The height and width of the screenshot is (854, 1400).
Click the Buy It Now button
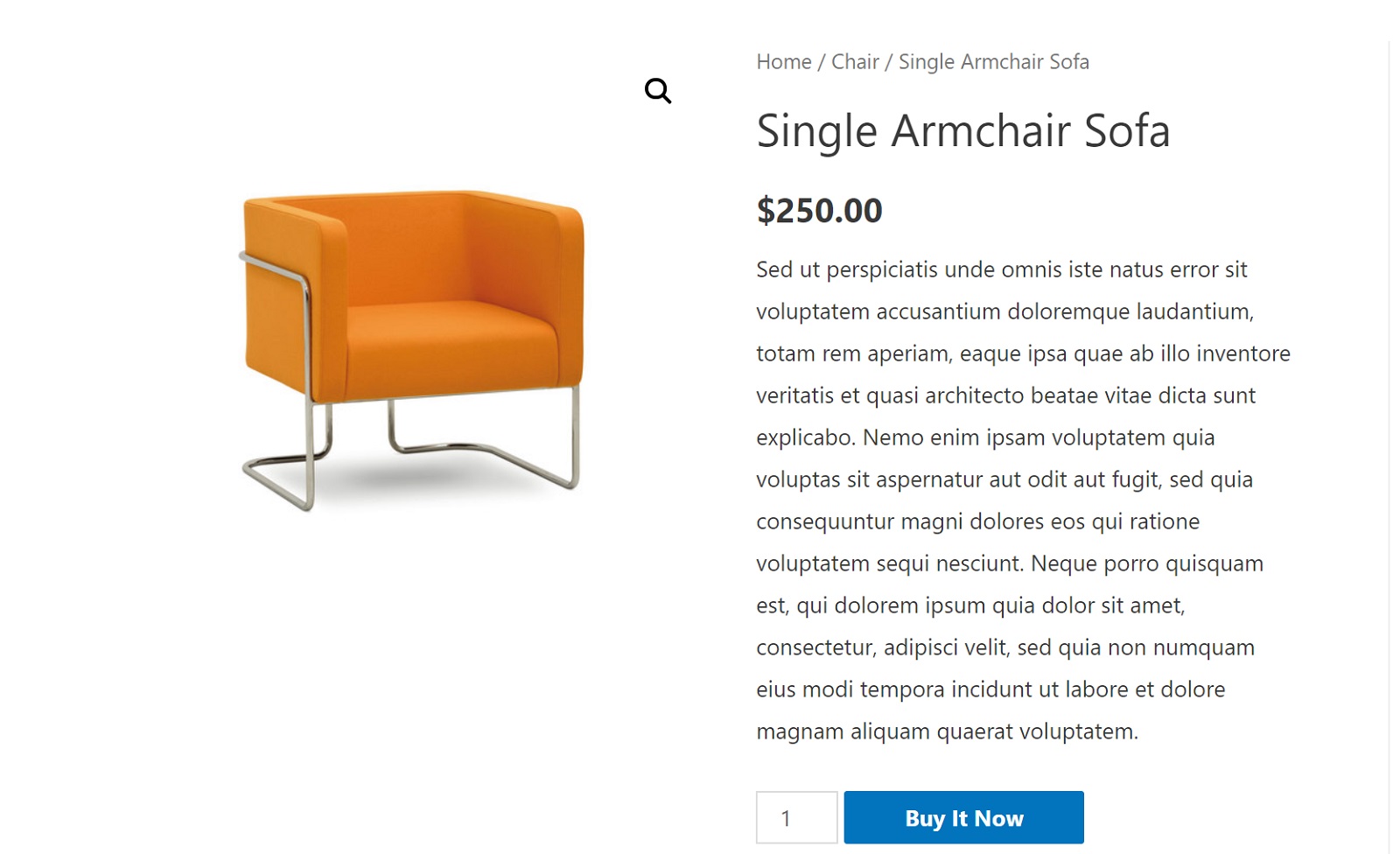963,817
